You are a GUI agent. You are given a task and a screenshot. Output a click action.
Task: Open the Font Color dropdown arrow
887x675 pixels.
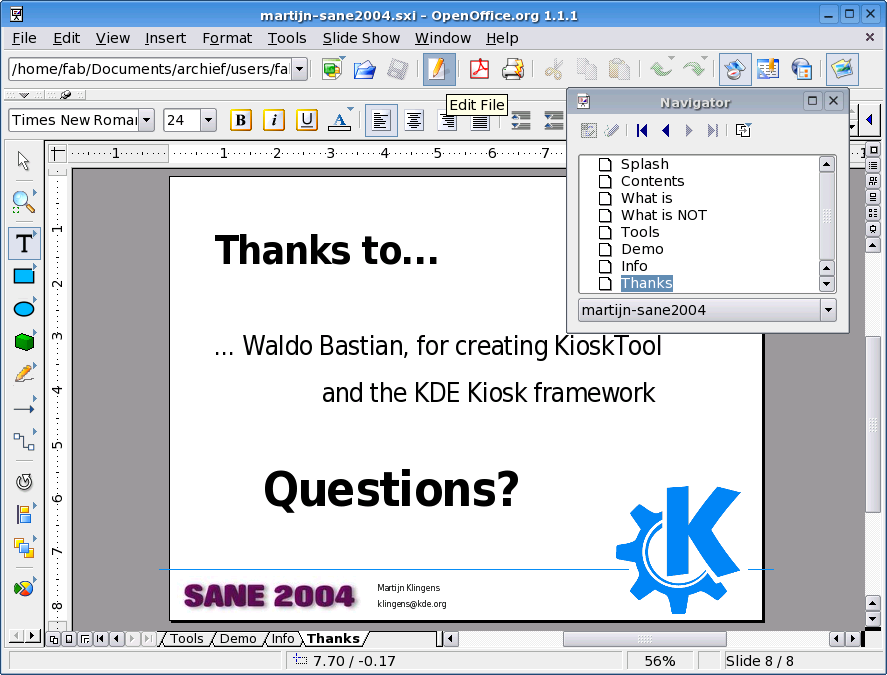[350, 109]
